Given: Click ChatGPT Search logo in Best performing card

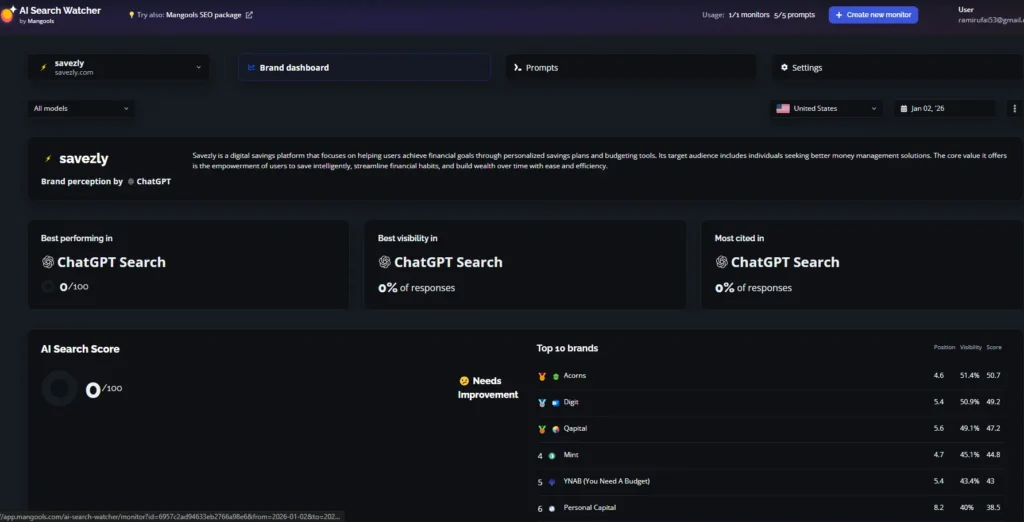Looking at the screenshot, I should coord(48,262).
